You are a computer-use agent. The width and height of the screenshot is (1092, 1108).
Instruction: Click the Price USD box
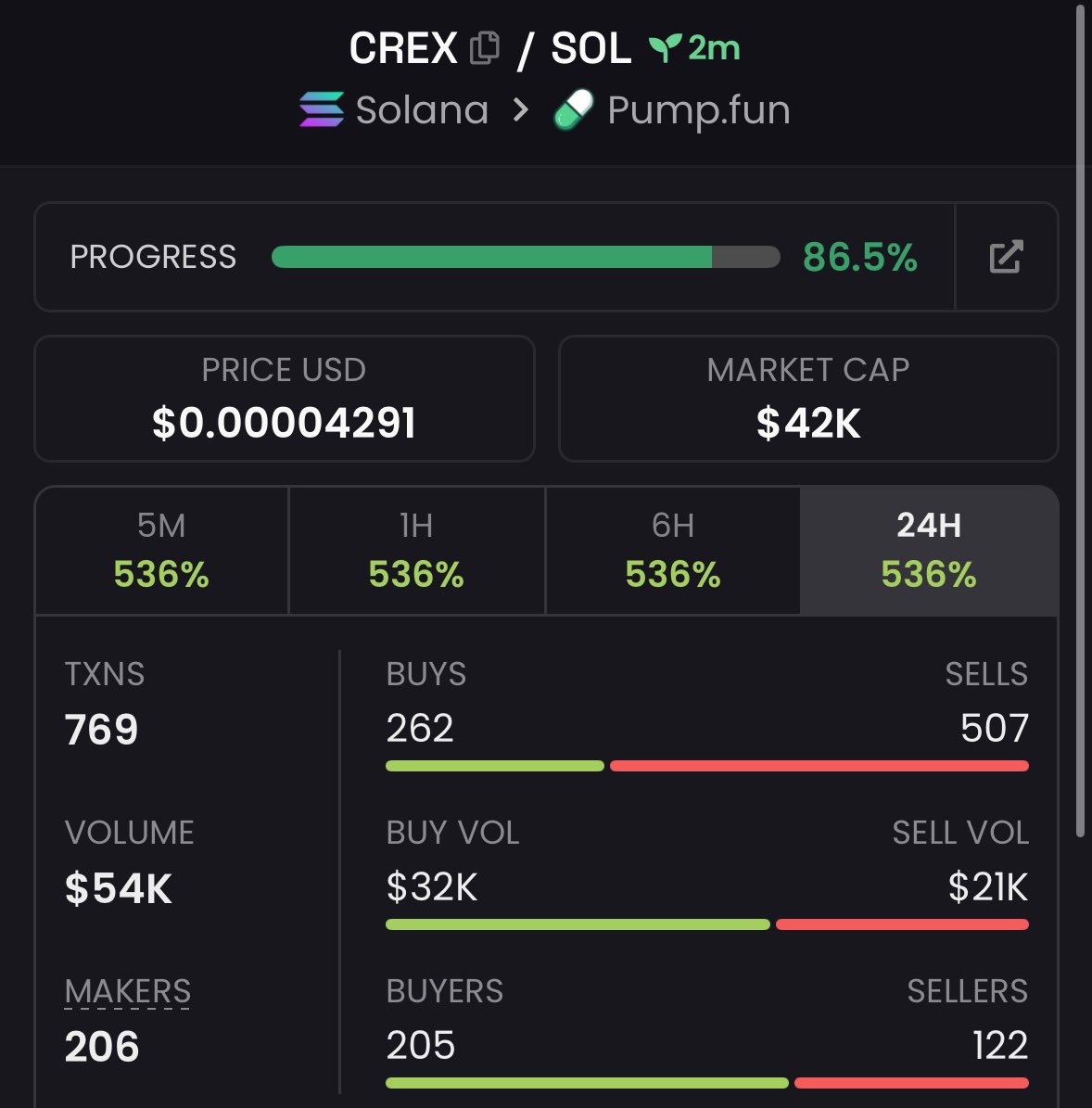284,399
